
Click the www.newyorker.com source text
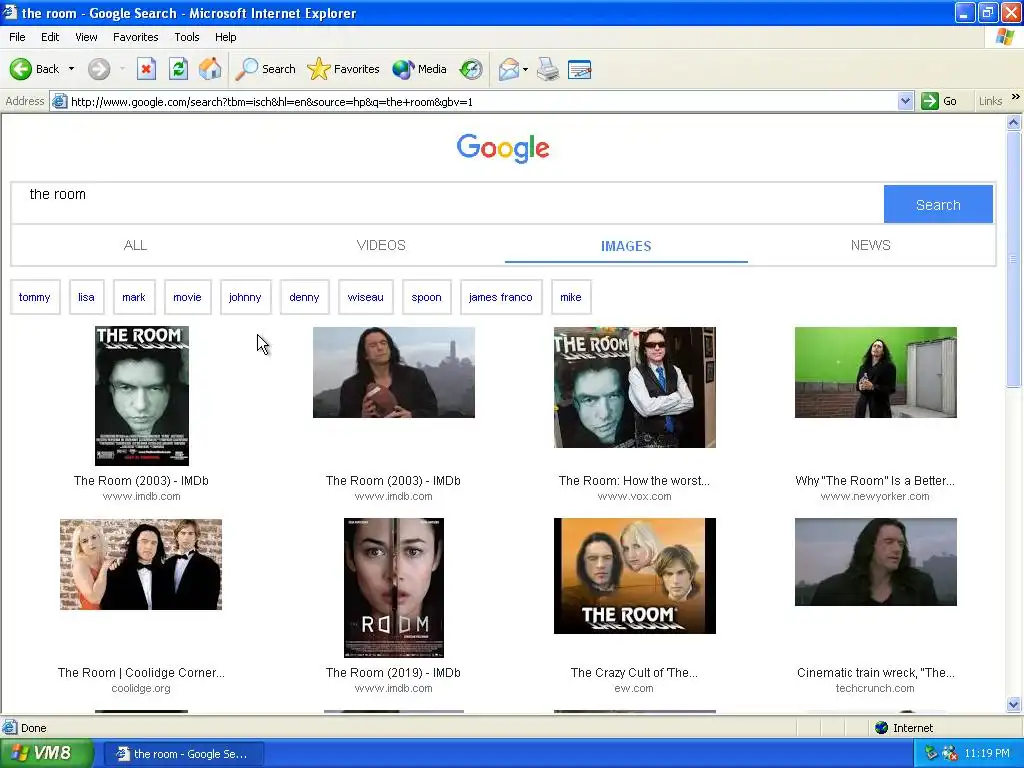pos(875,496)
